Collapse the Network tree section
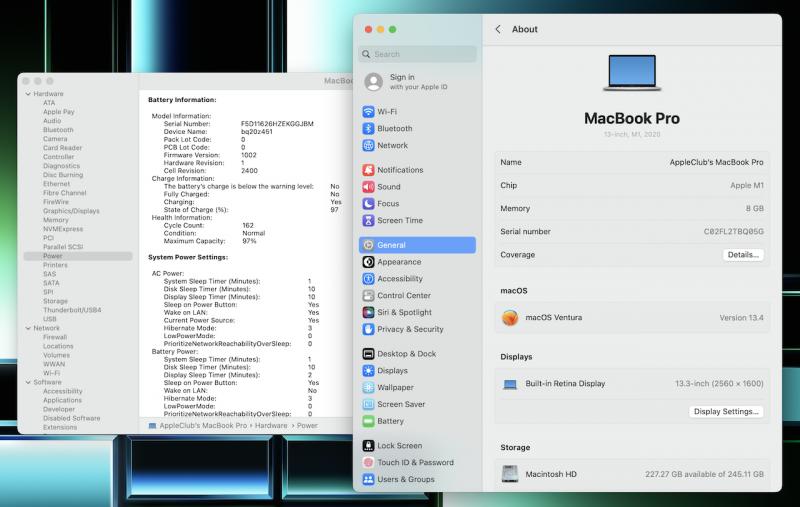Screen dimensions: 800x507 click(x=27, y=328)
